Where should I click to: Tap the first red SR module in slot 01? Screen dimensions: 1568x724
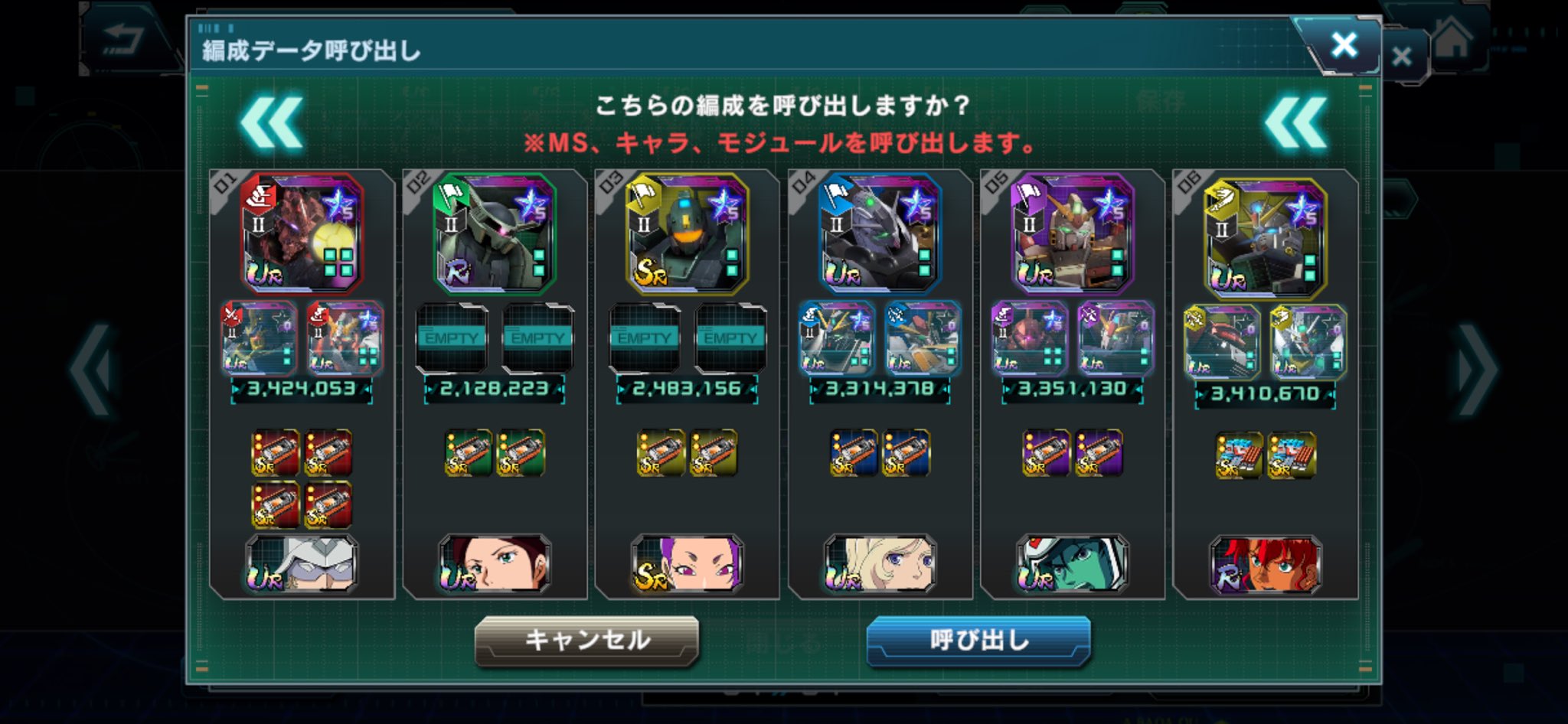276,453
